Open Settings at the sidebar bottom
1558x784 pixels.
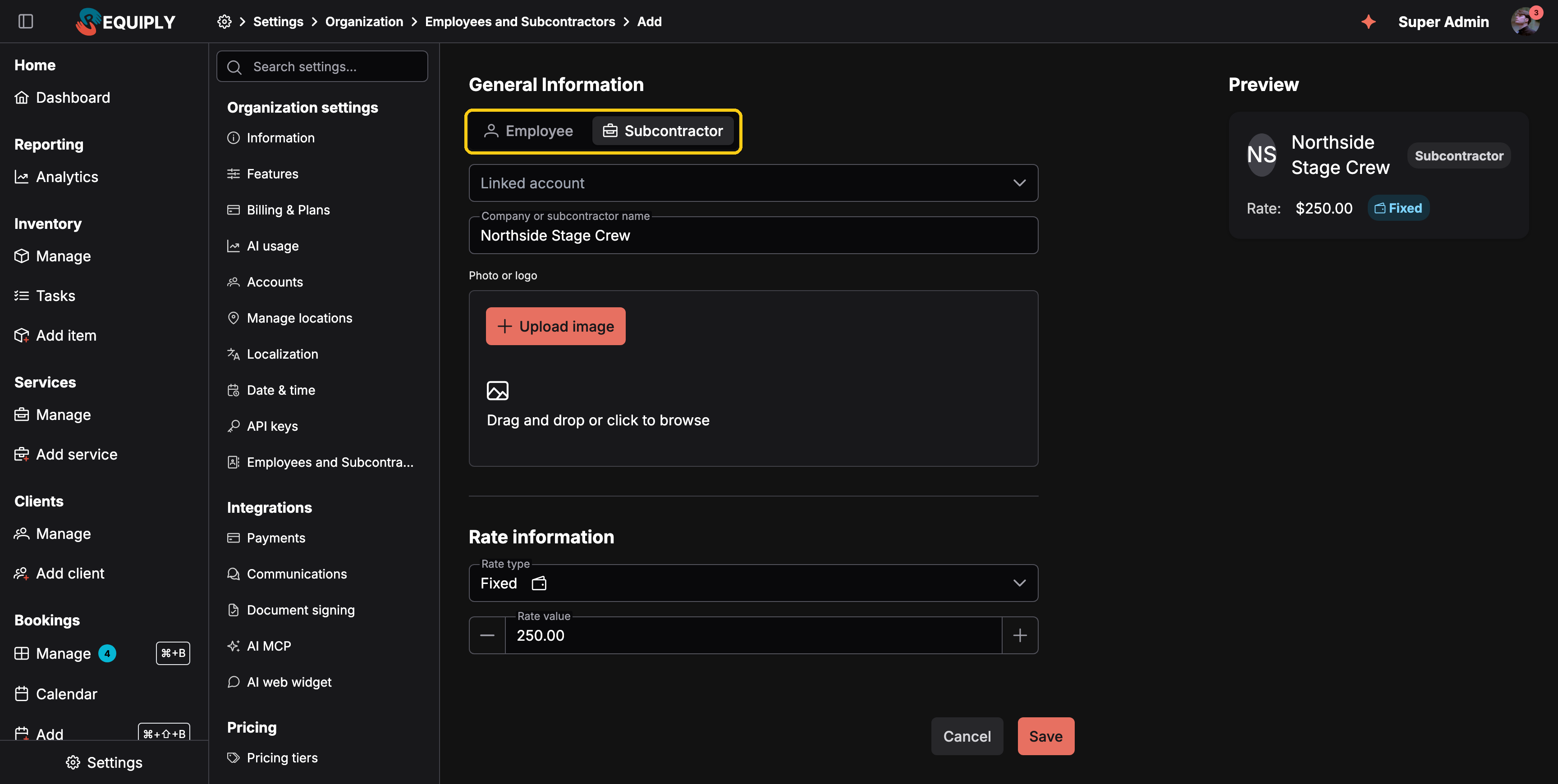point(104,763)
